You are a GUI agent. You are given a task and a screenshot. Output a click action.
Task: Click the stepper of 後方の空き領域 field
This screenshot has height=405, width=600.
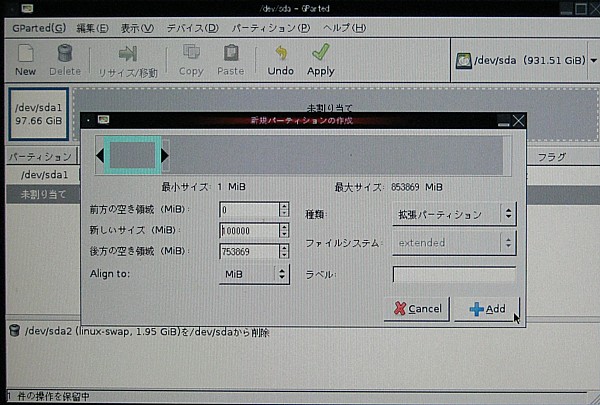pos(284,251)
